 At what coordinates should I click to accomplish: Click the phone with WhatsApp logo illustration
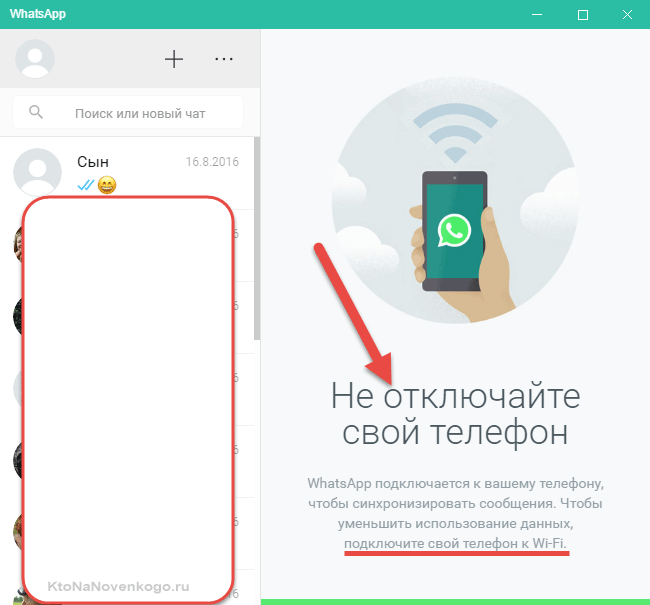click(455, 231)
